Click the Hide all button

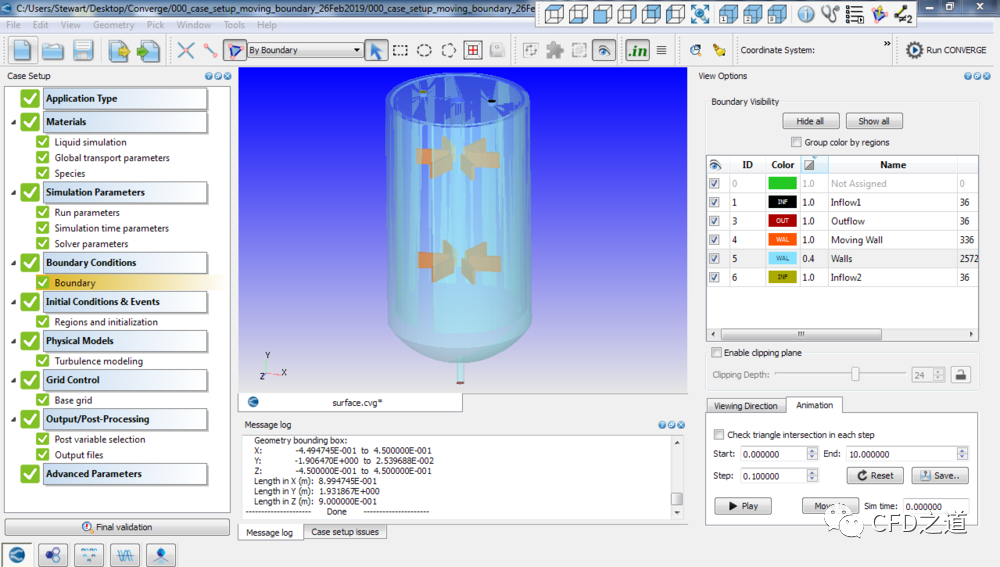pos(810,121)
